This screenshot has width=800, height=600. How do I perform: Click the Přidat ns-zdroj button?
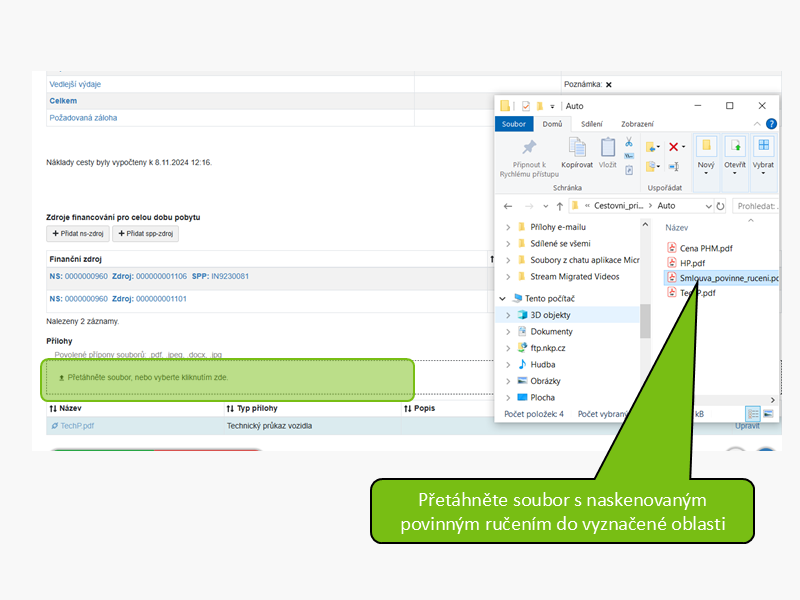pos(78,234)
